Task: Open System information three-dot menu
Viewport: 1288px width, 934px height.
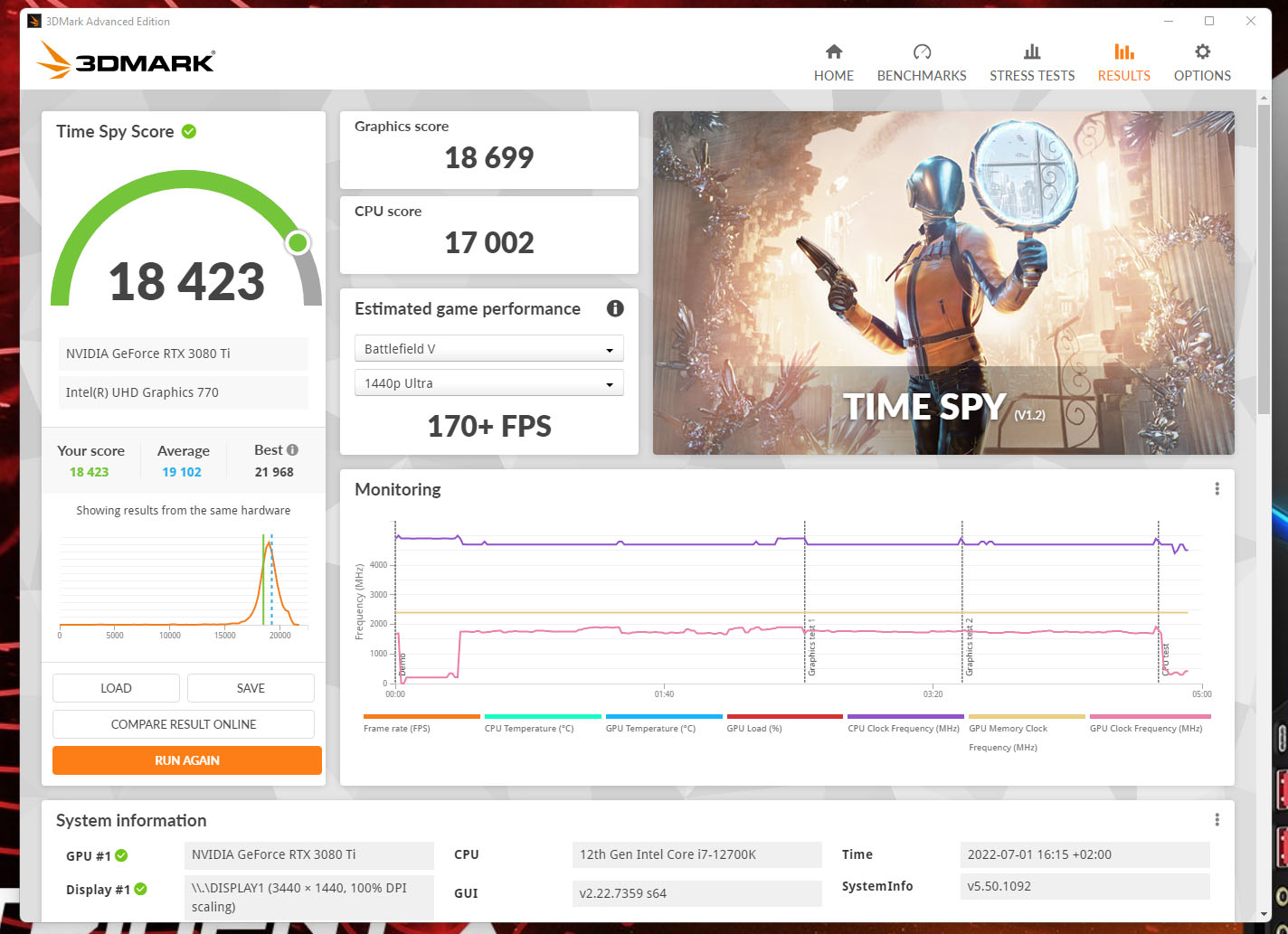Action: click(1217, 820)
